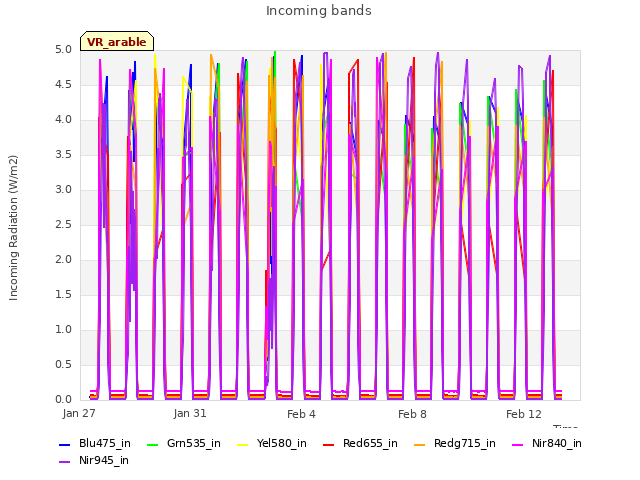
Task: Click the 3.0 y-axis tick label
Action: coord(63,190)
